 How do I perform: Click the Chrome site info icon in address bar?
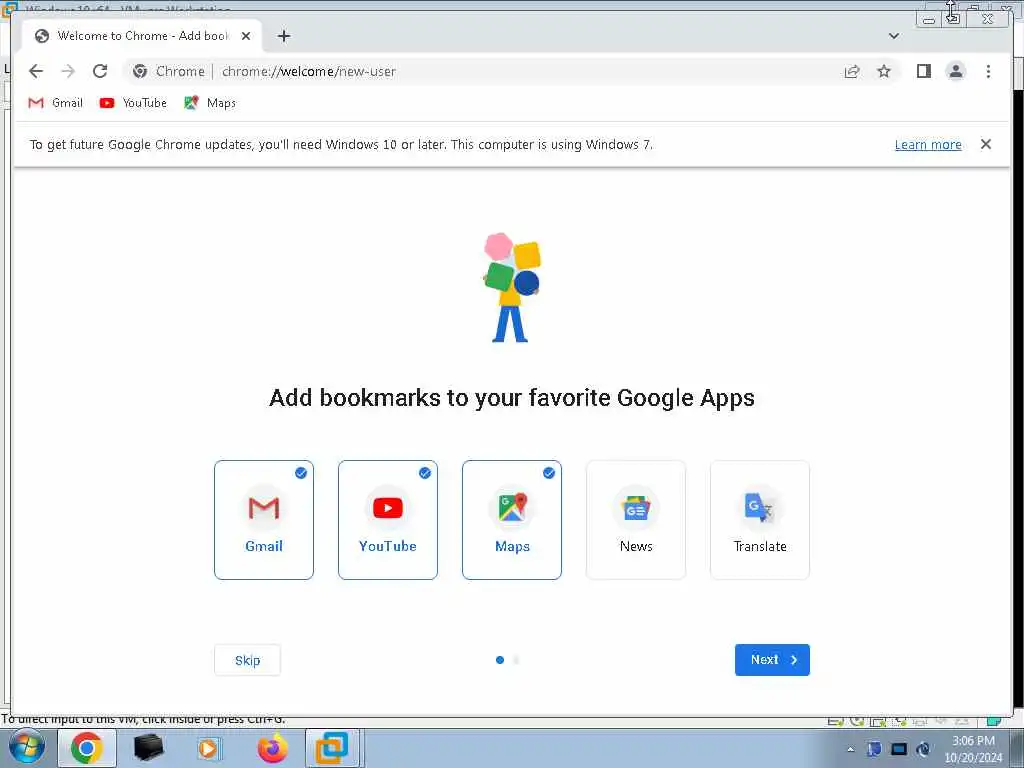(x=140, y=71)
